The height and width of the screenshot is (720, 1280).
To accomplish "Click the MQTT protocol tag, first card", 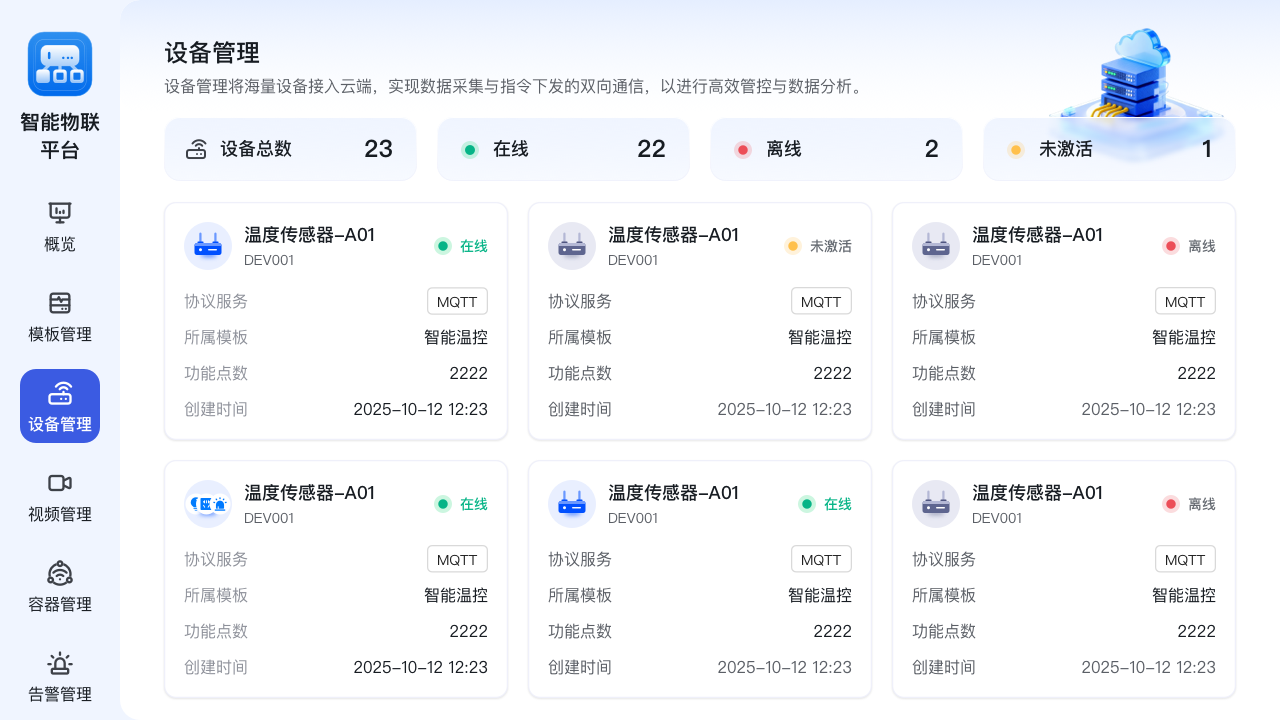I will 458,301.
